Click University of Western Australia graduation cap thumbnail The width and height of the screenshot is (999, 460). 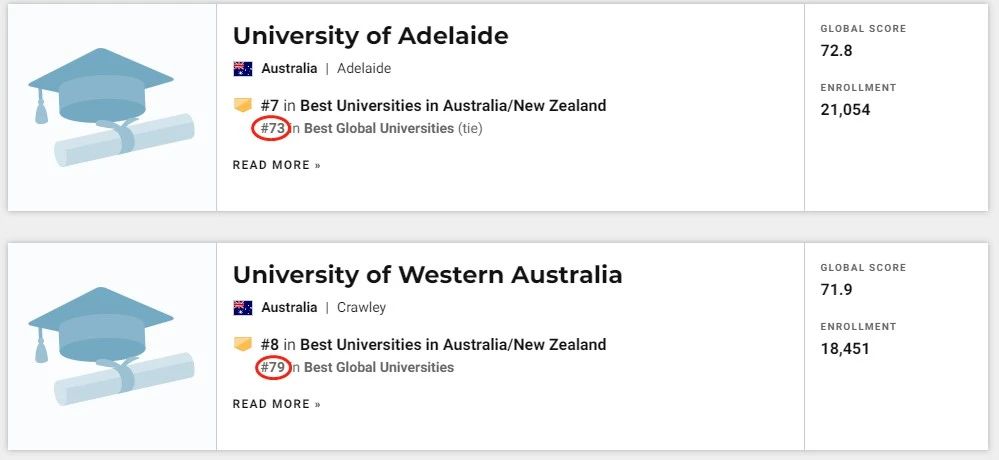(111, 346)
